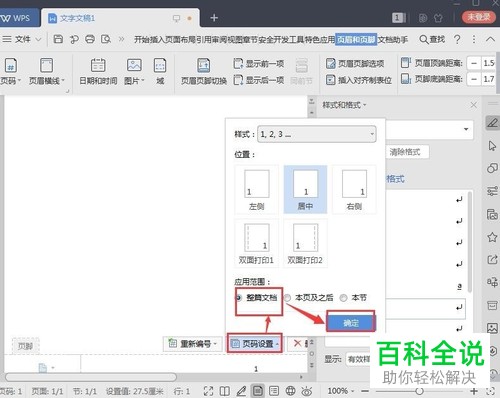Click the help question mark icon
This screenshot has width=500, height=398.
[457, 39]
